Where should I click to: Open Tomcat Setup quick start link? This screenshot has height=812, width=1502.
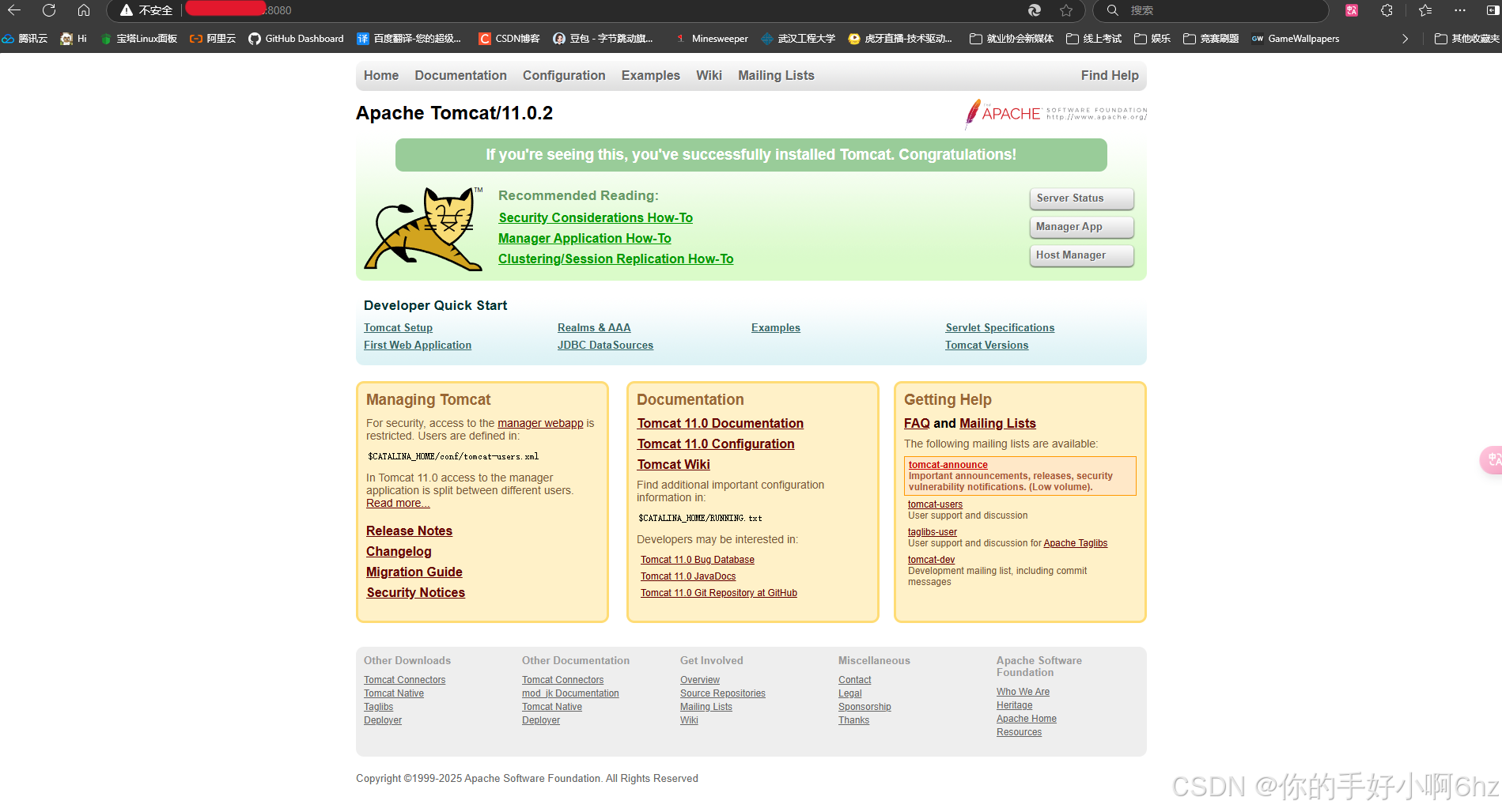(x=398, y=327)
